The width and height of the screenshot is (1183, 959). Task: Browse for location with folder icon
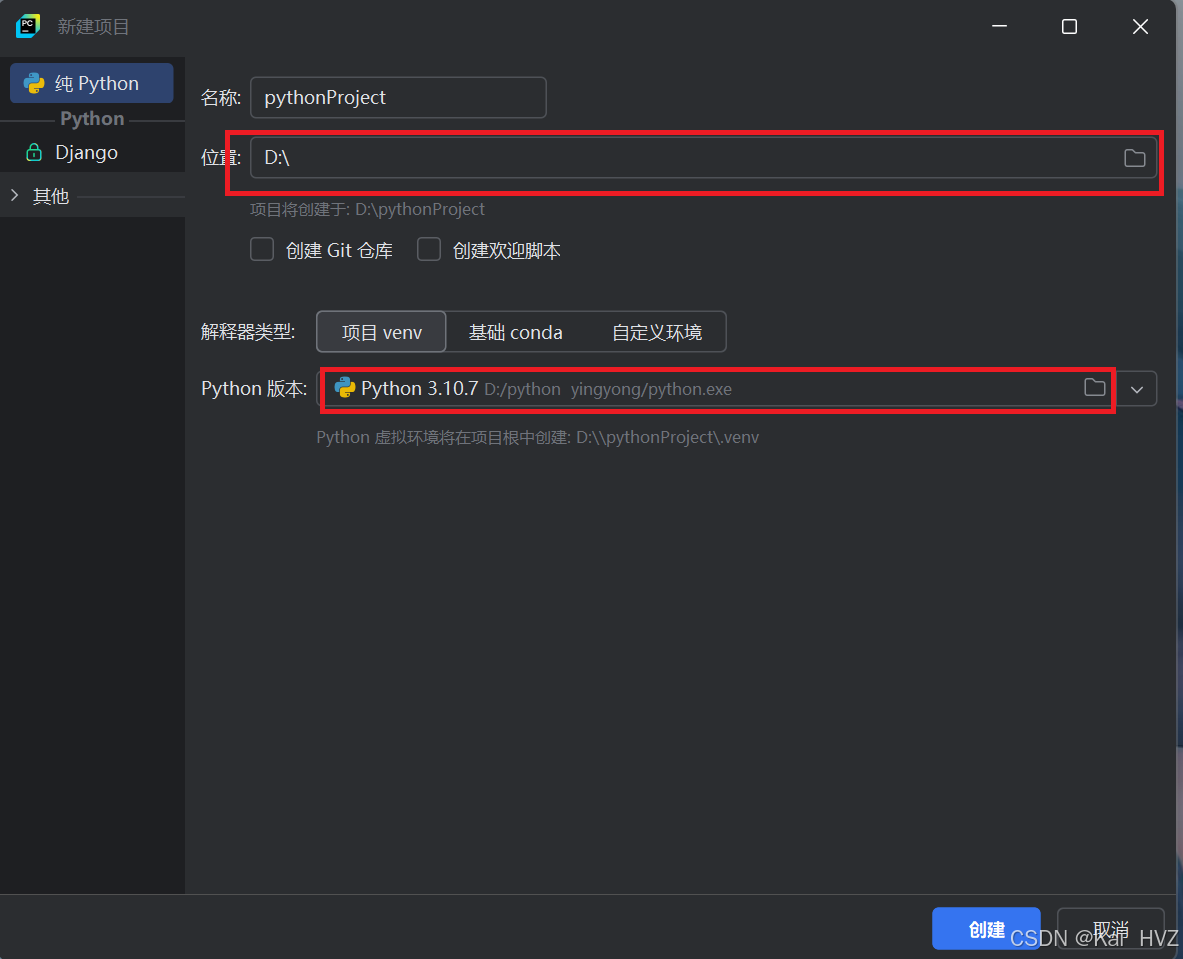(1134, 158)
